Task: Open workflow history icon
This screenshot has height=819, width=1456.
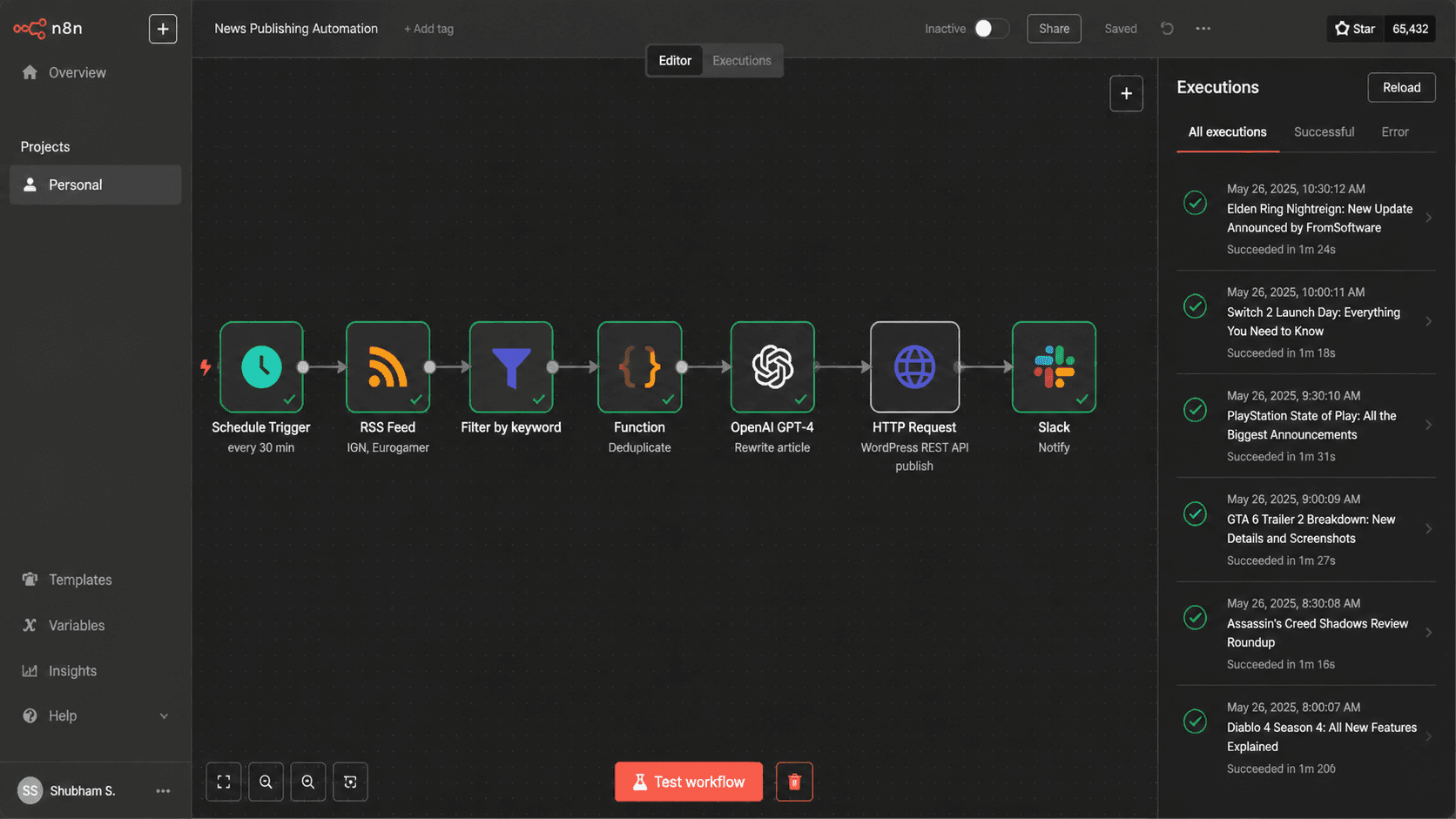Action: click(1167, 29)
